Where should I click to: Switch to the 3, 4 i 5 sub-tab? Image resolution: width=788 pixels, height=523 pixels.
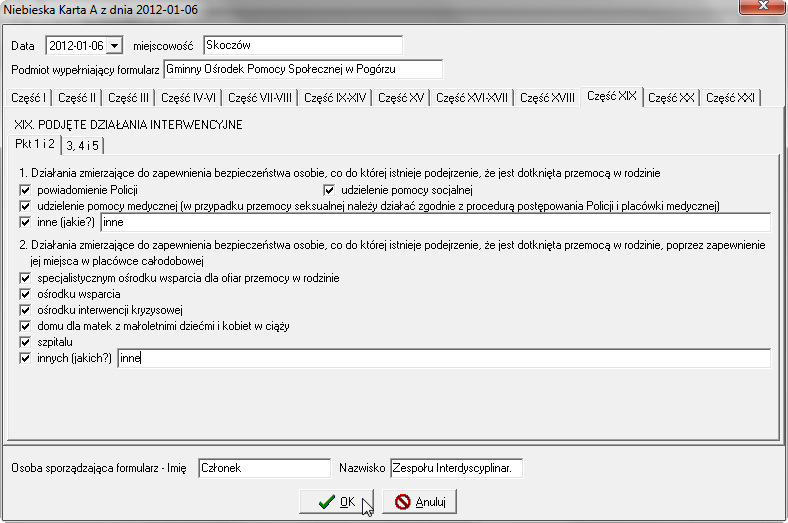pyautogui.click(x=82, y=146)
